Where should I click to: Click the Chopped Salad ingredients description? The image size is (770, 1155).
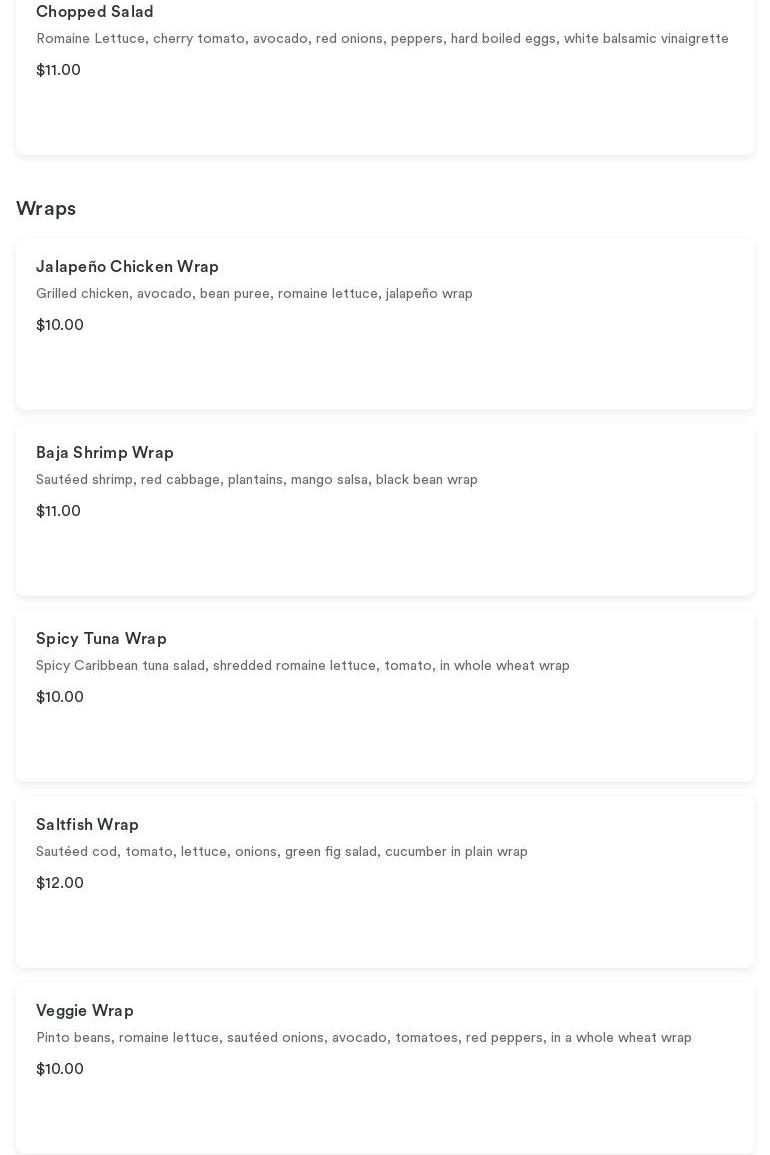[x=382, y=39]
